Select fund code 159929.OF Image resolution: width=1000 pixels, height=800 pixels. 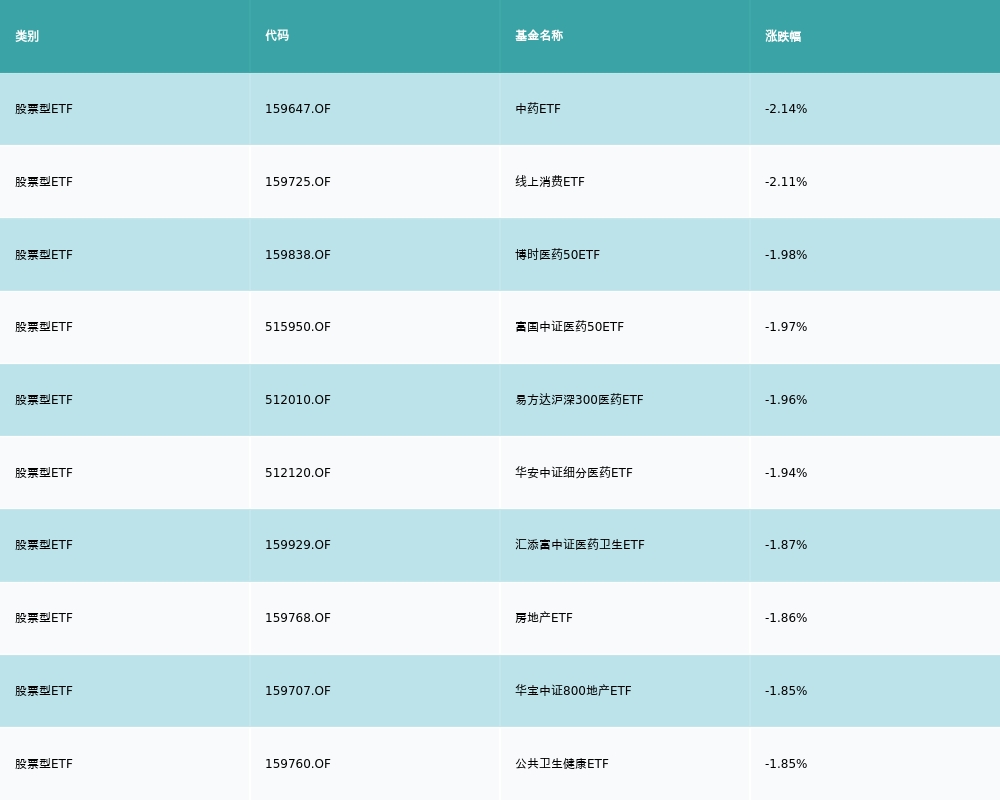(x=298, y=545)
